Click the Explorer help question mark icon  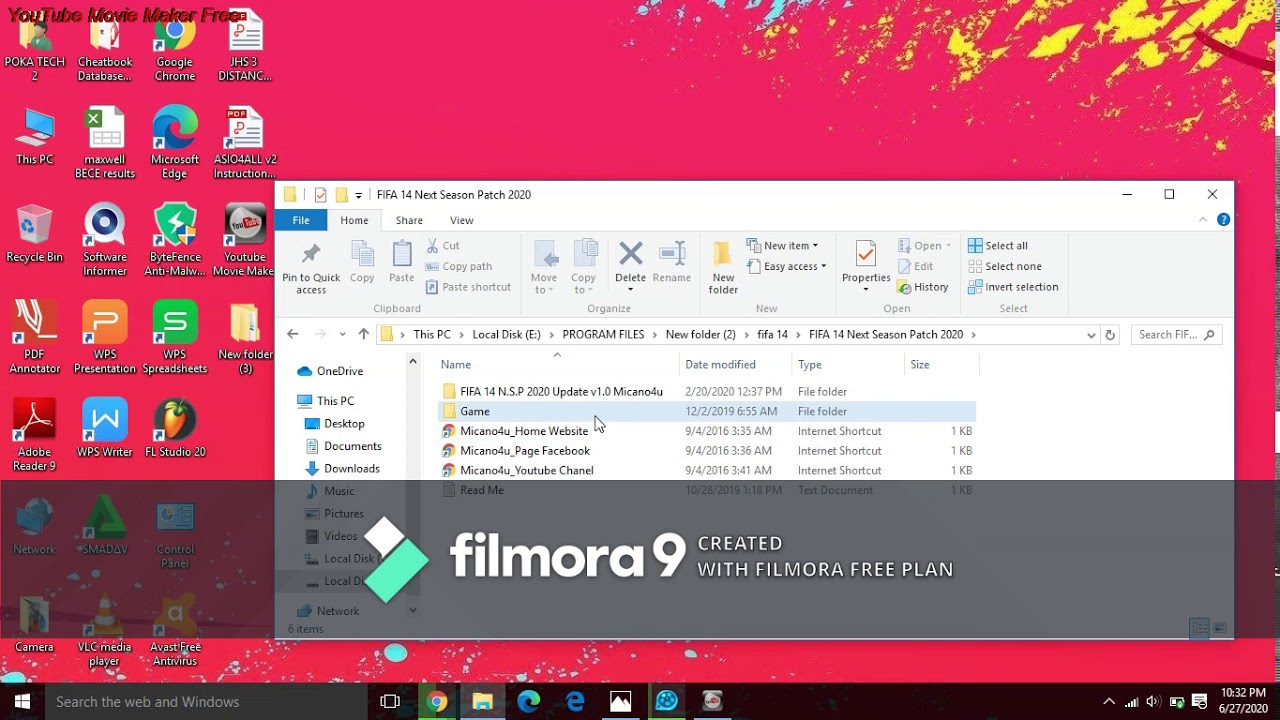click(1223, 220)
